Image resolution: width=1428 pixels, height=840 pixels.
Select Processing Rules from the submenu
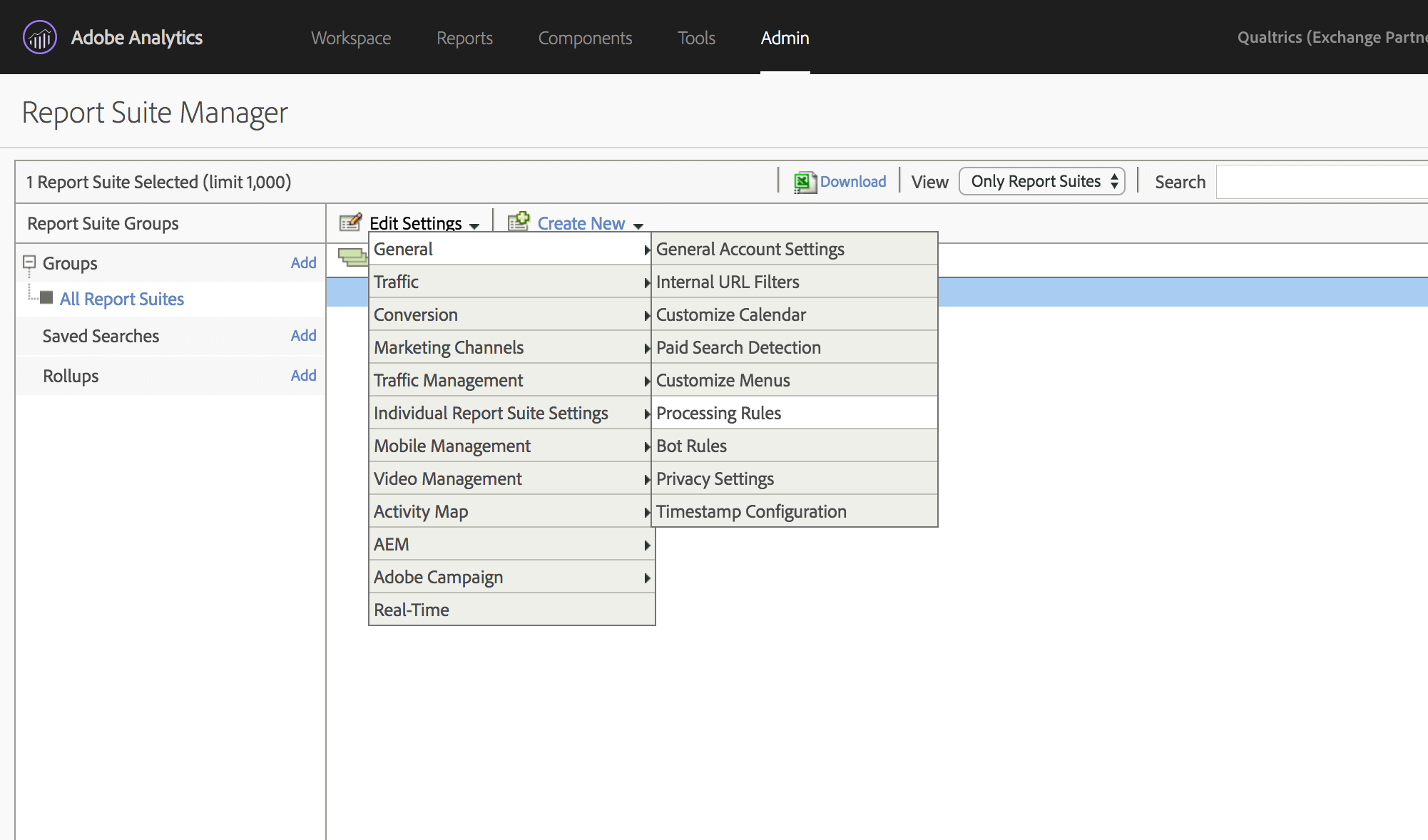tap(718, 412)
